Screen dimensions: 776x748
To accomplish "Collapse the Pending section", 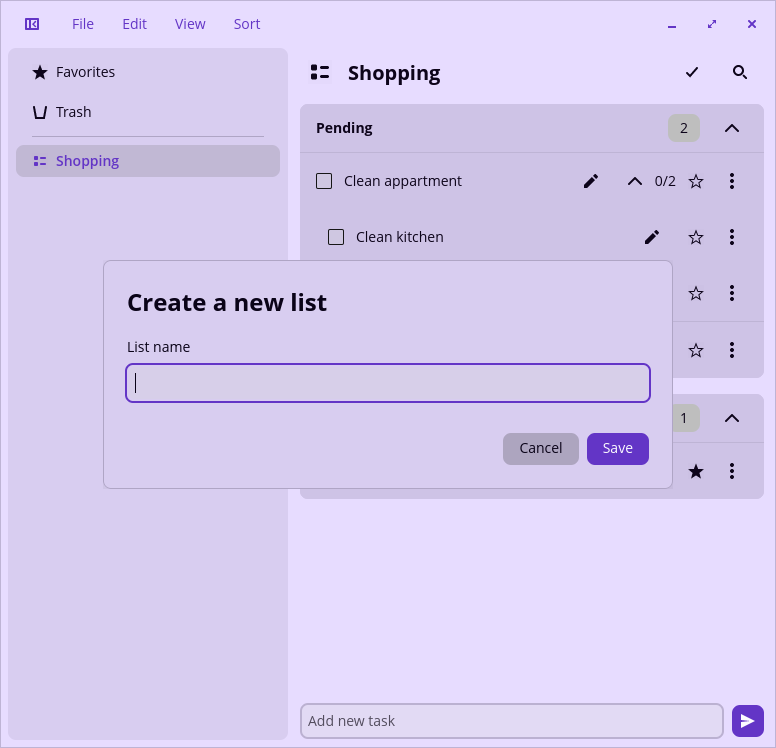I will click(732, 128).
